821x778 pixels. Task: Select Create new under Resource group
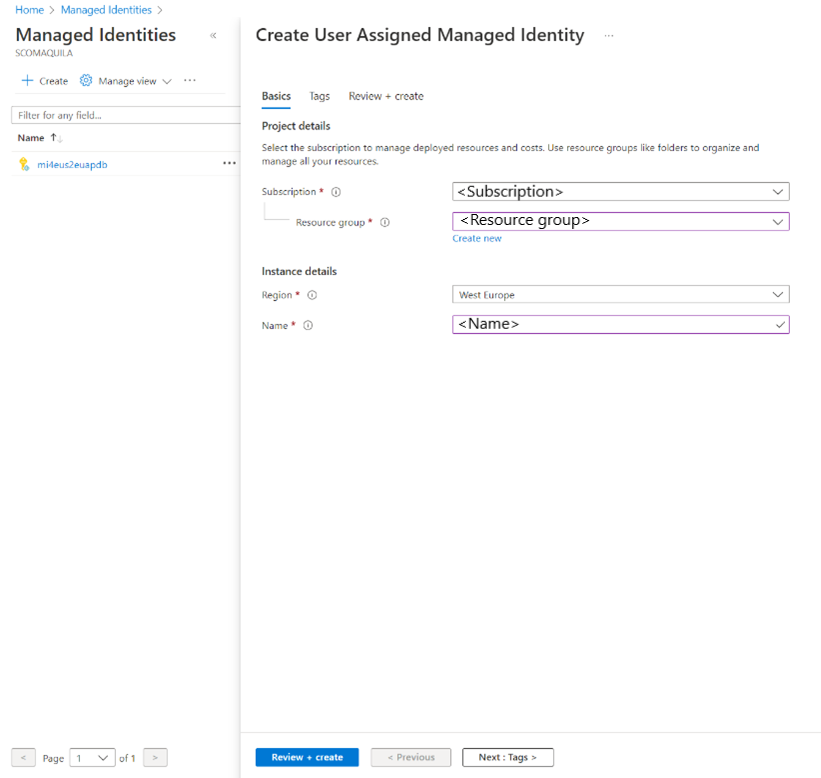(476, 238)
